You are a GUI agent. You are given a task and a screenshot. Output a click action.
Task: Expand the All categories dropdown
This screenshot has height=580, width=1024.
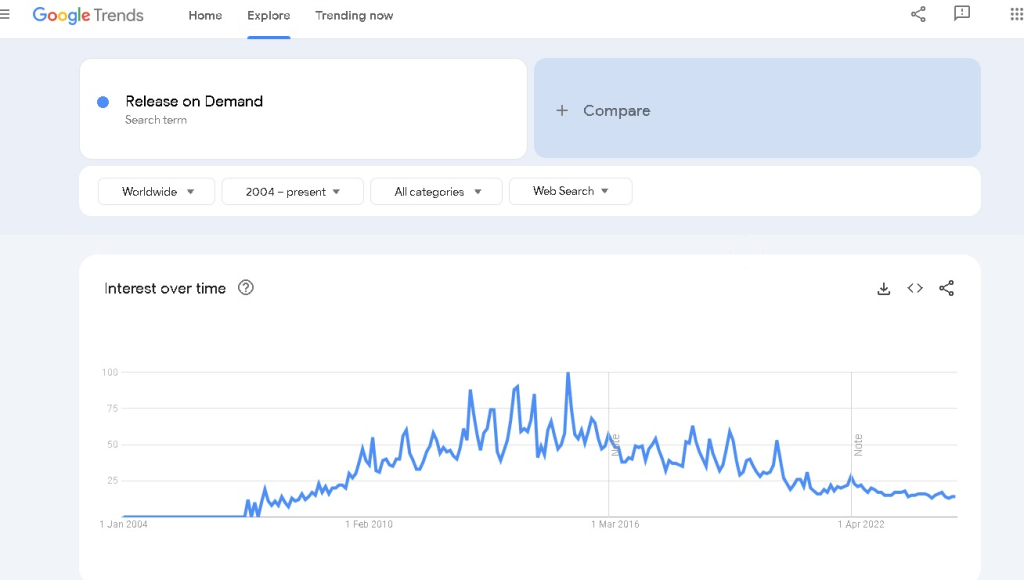pyautogui.click(x=436, y=191)
